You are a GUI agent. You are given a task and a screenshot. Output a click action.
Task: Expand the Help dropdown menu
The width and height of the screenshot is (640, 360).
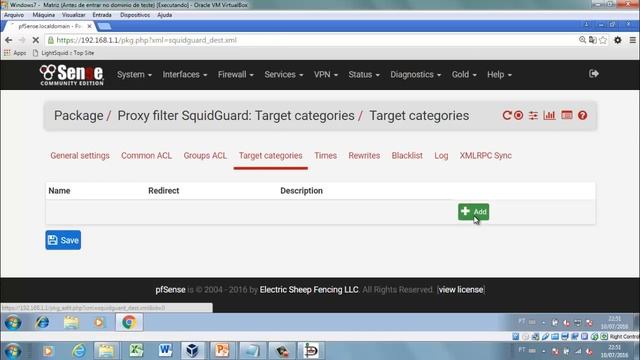click(499, 75)
